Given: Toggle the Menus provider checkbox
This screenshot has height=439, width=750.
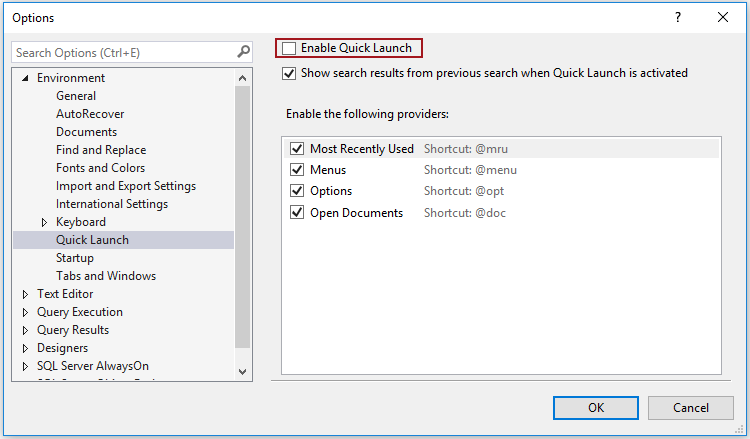Looking at the screenshot, I should 297,170.
